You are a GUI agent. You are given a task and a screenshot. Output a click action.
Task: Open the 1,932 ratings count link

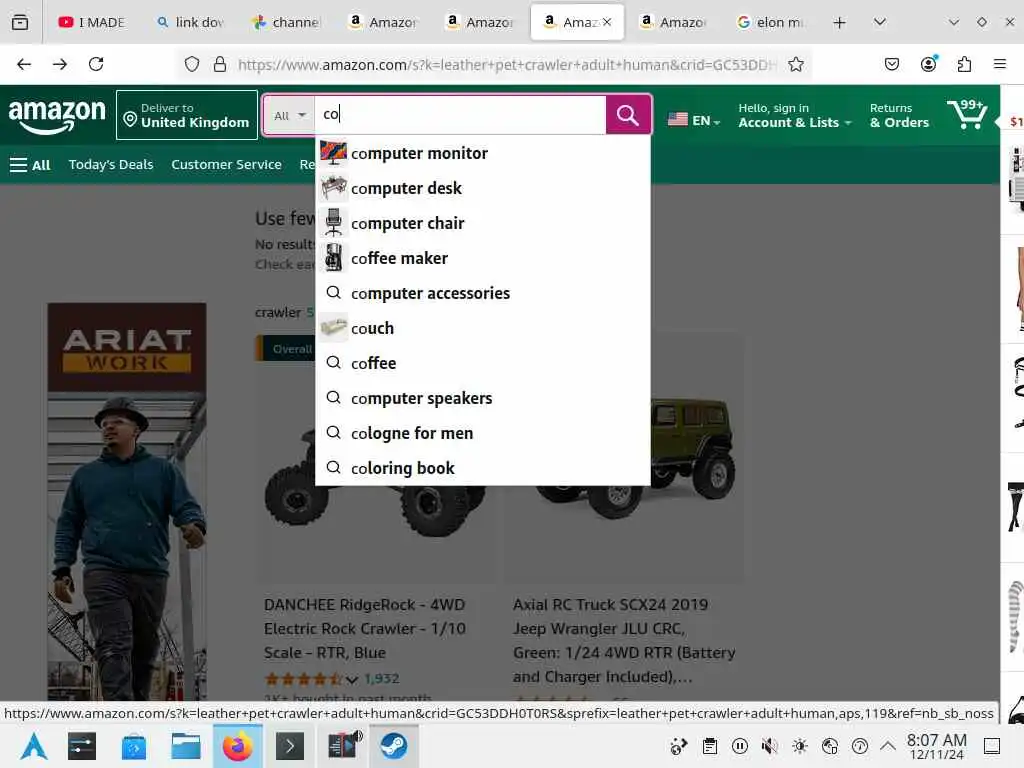[x=381, y=679]
